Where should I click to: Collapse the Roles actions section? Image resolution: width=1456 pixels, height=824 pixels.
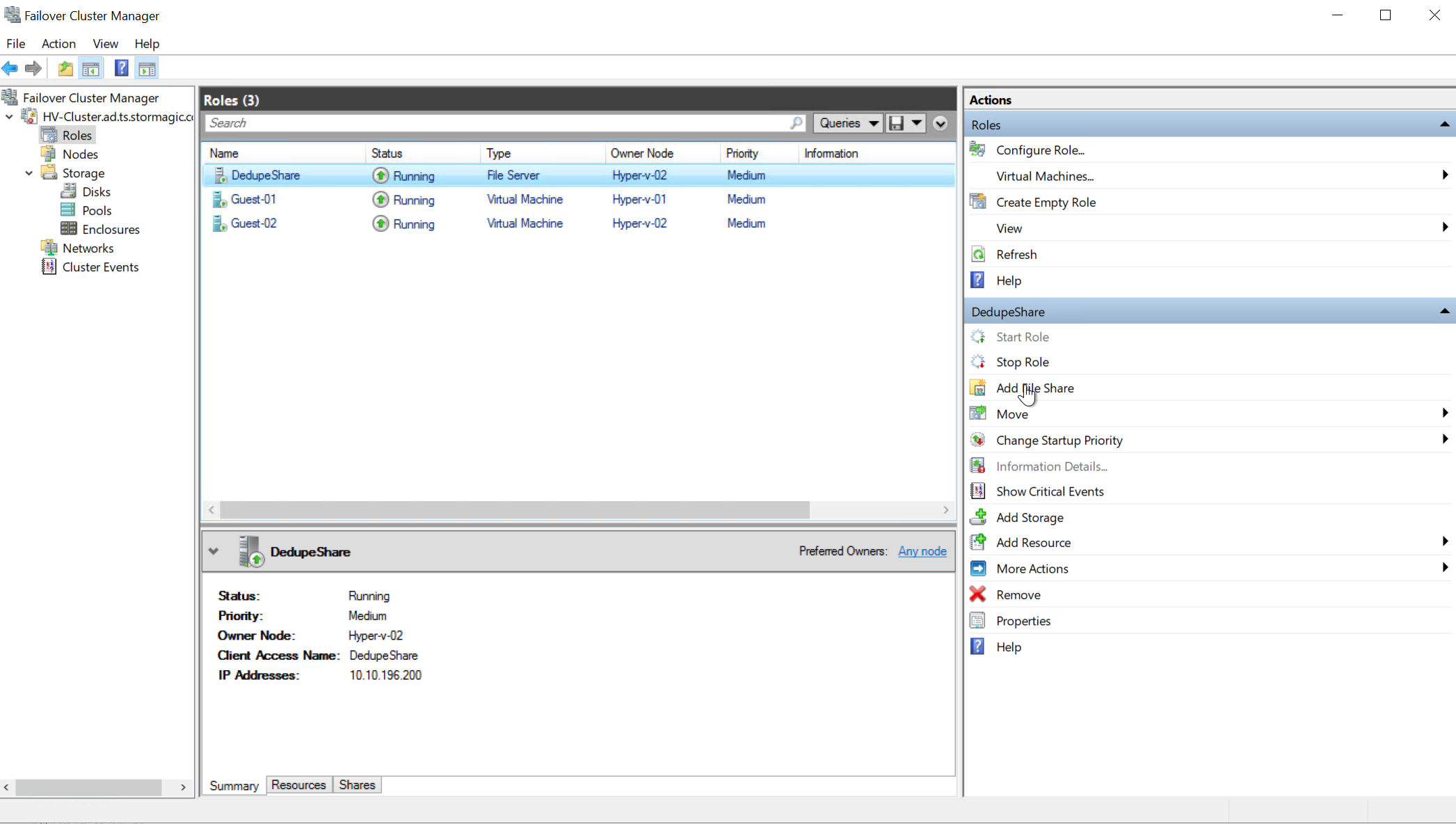pyautogui.click(x=1444, y=125)
